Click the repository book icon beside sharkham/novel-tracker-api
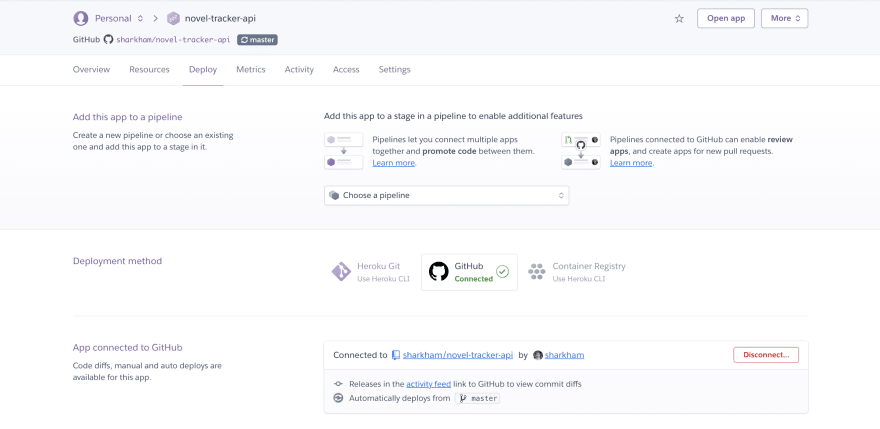 (396, 355)
